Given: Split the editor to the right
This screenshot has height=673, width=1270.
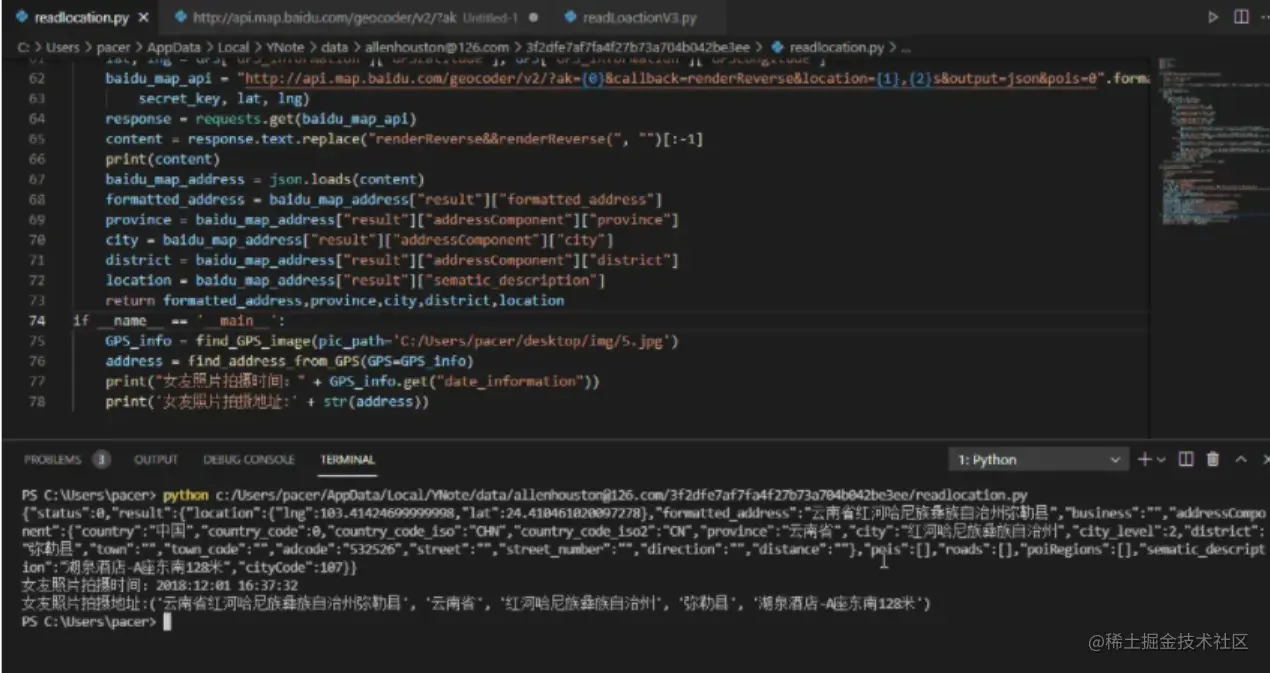Looking at the screenshot, I should (x=1240, y=17).
